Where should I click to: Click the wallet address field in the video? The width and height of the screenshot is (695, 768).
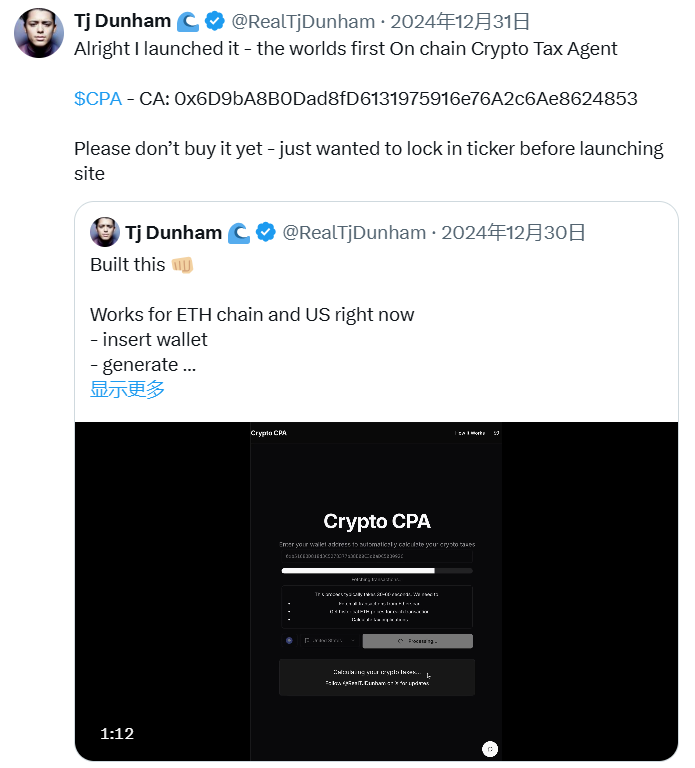click(376, 555)
